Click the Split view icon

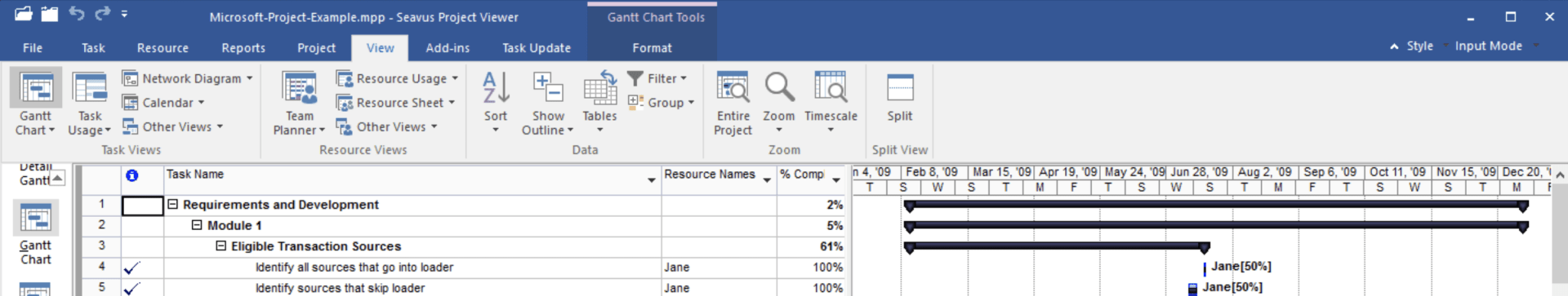coord(900,87)
